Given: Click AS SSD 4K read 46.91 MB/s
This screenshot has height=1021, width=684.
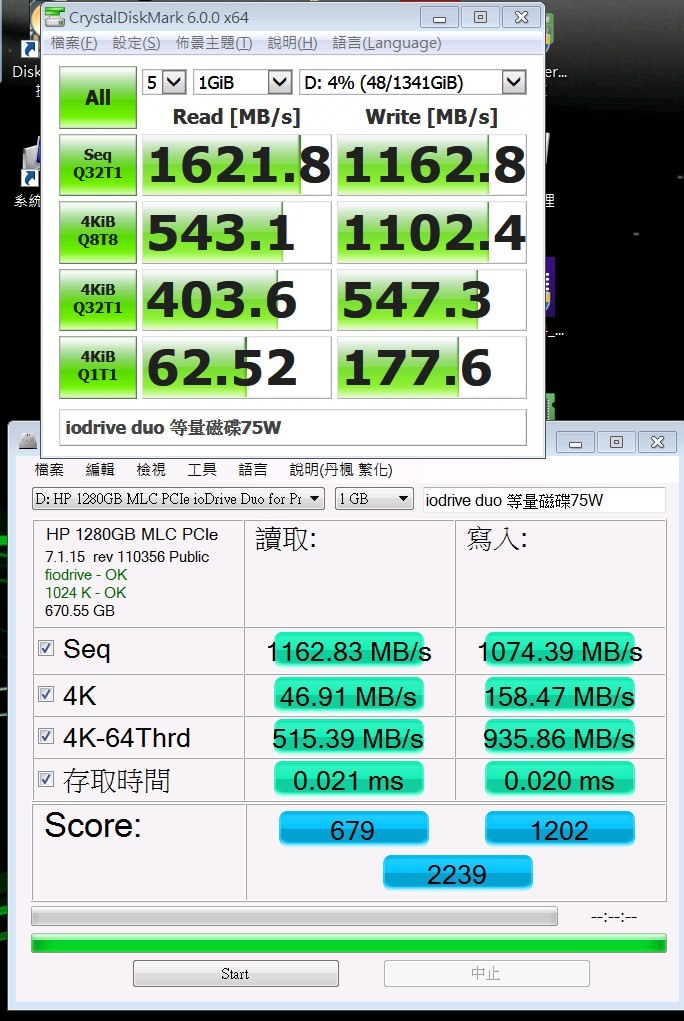Looking at the screenshot, I should point(349,695).
